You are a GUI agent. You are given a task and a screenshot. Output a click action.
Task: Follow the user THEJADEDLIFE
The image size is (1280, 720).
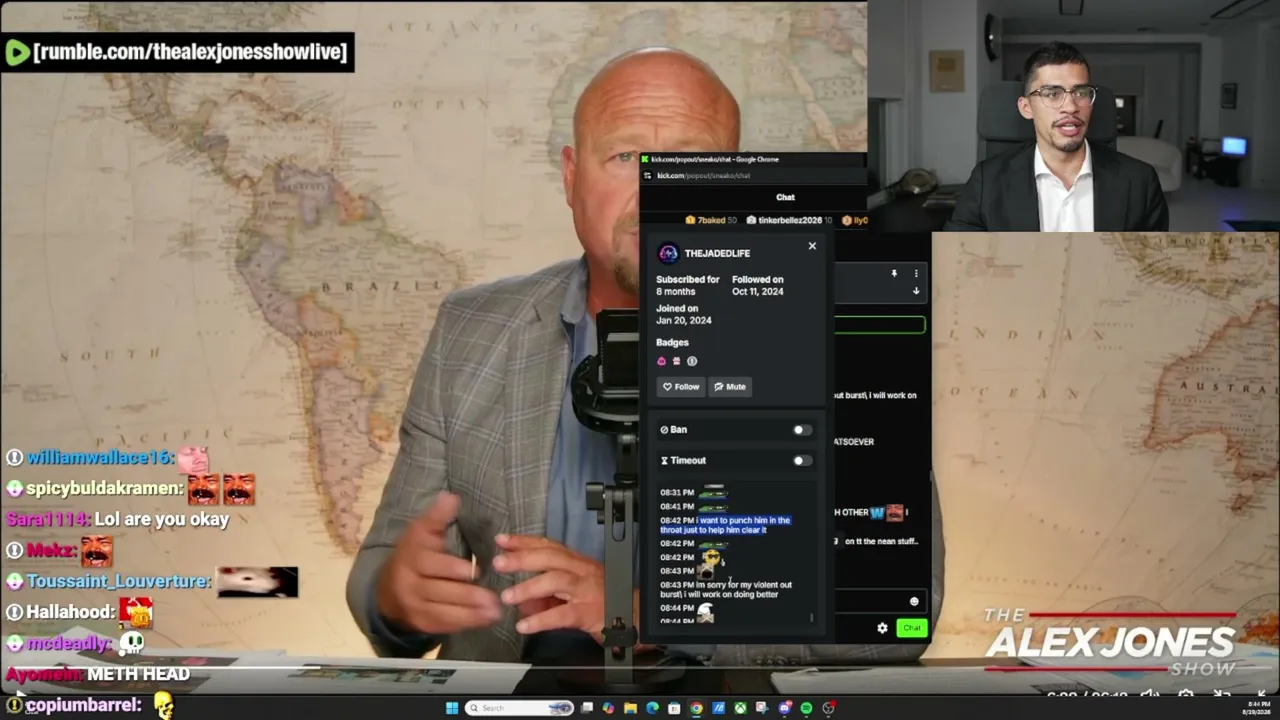click(x=681, y=387)
